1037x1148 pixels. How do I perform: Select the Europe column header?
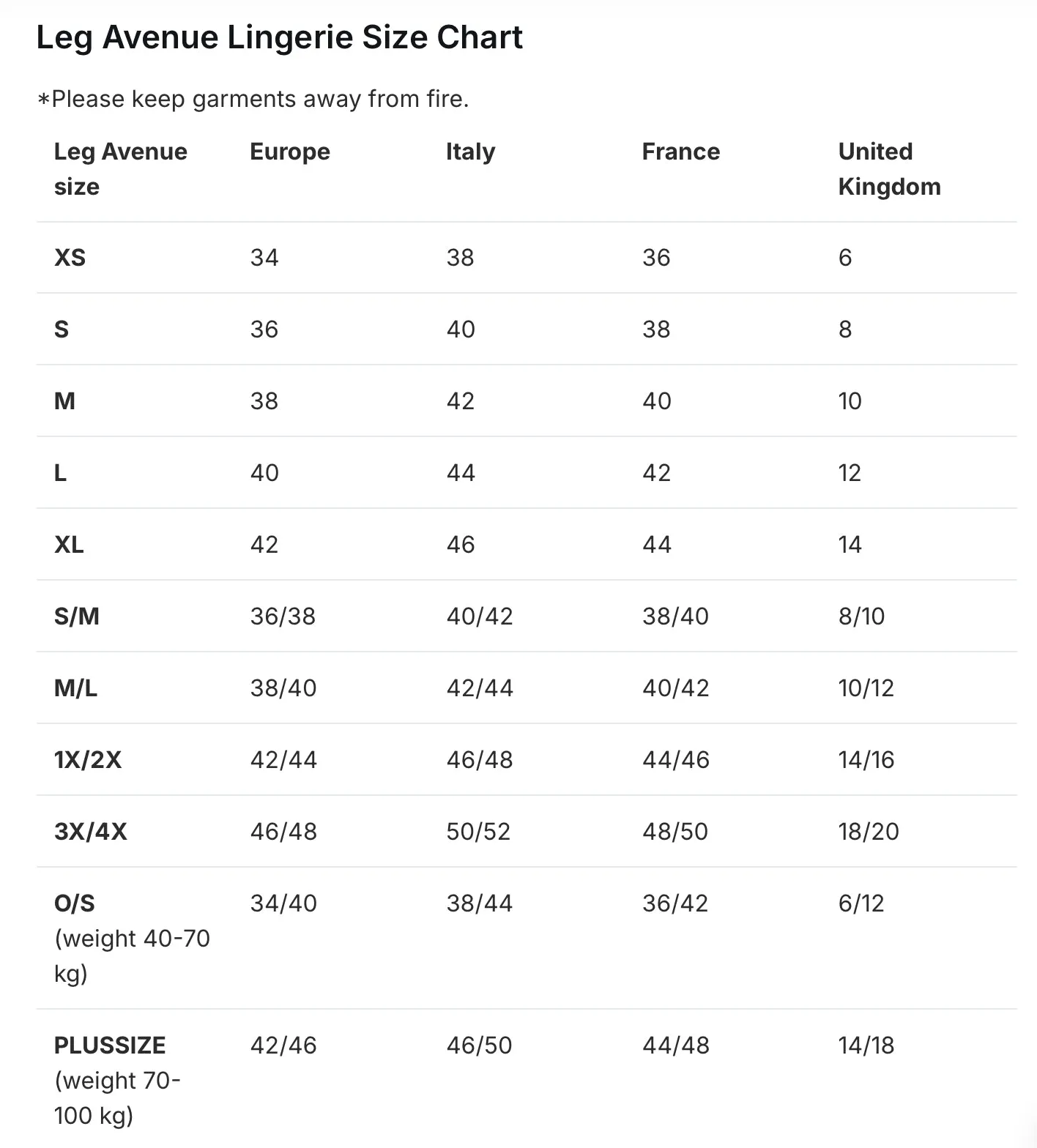point(290,152)
